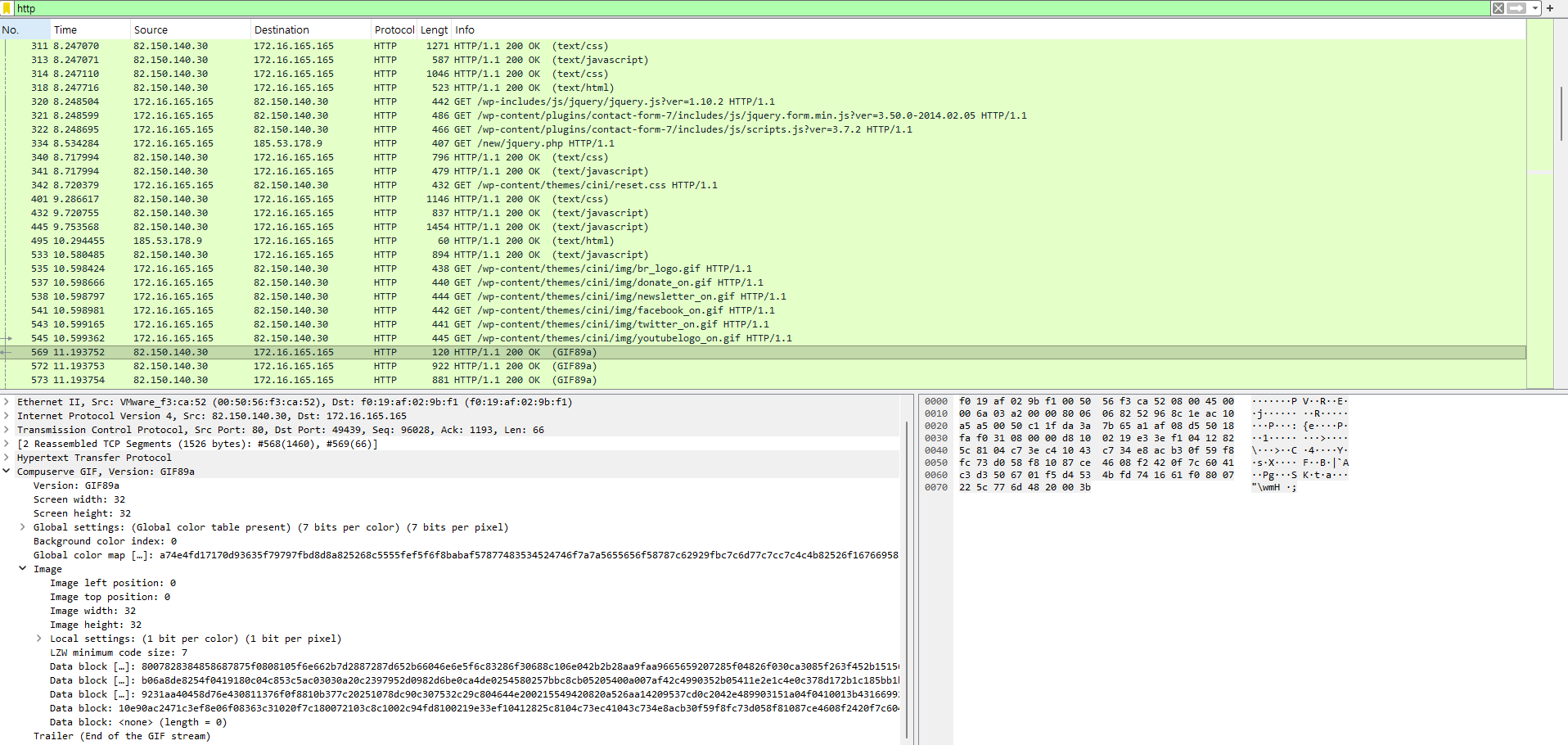Viewport: 1568px width, 745px height.
Task: Expand the Local settings node
Action: 39,639
